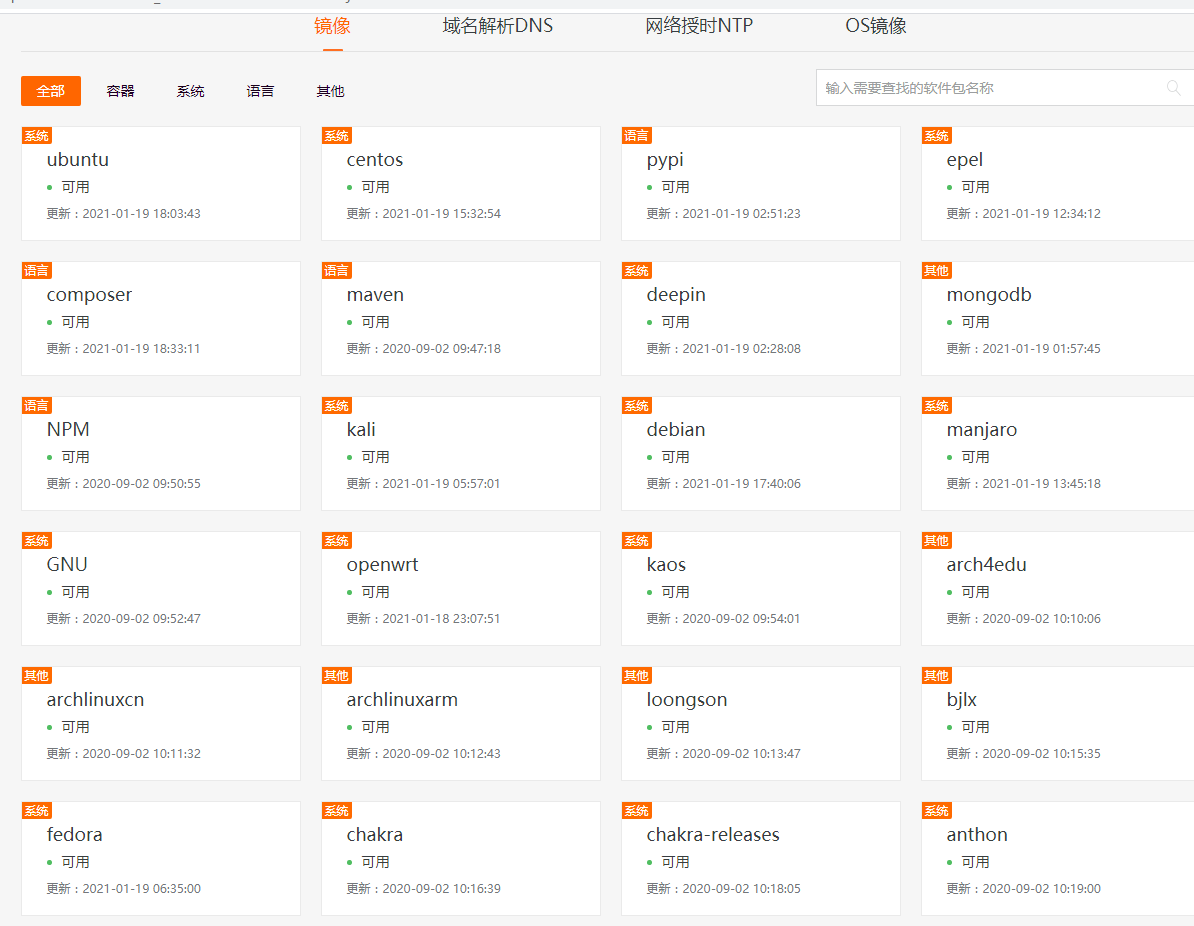Viewport: 1194px width, 926px height.
Task: Click the 系统 tag on fedora card
Action: pos(37,810)
